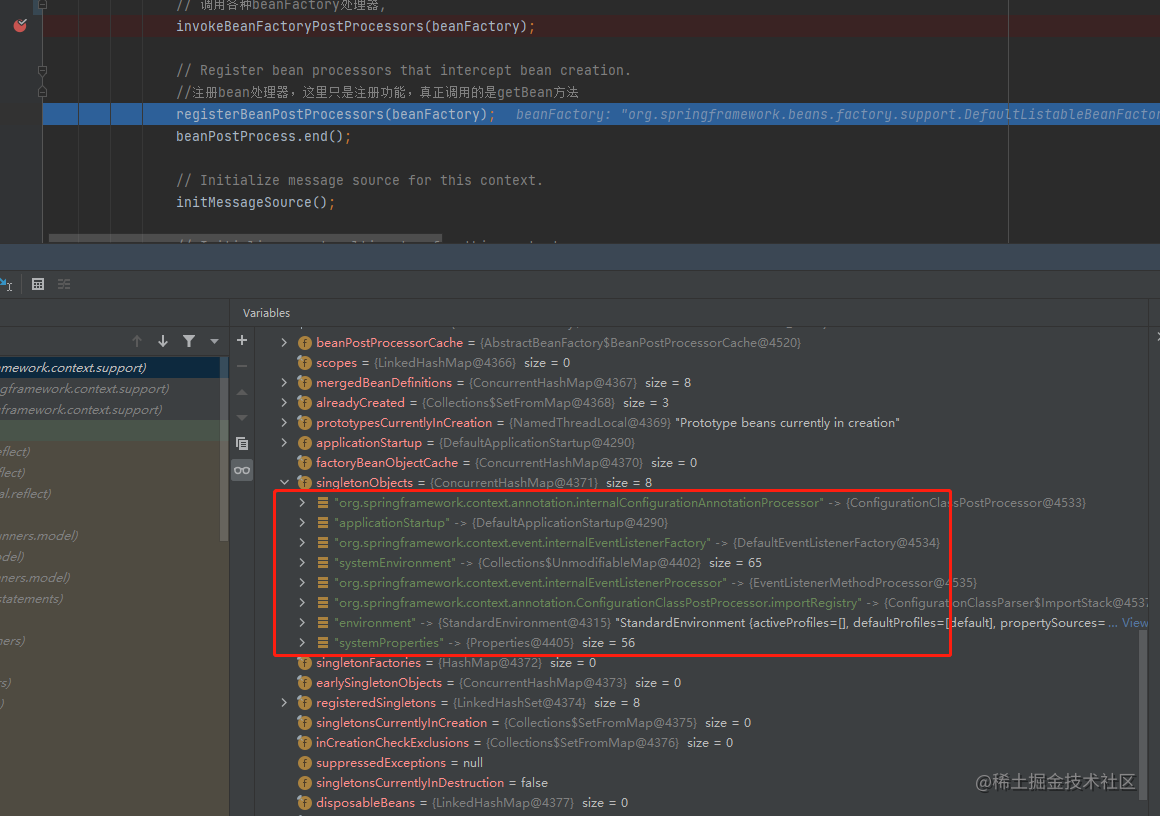1160x816 pixels.
Task: Open the dropdown arrow beside the filter
Action: tap(215, 342)
